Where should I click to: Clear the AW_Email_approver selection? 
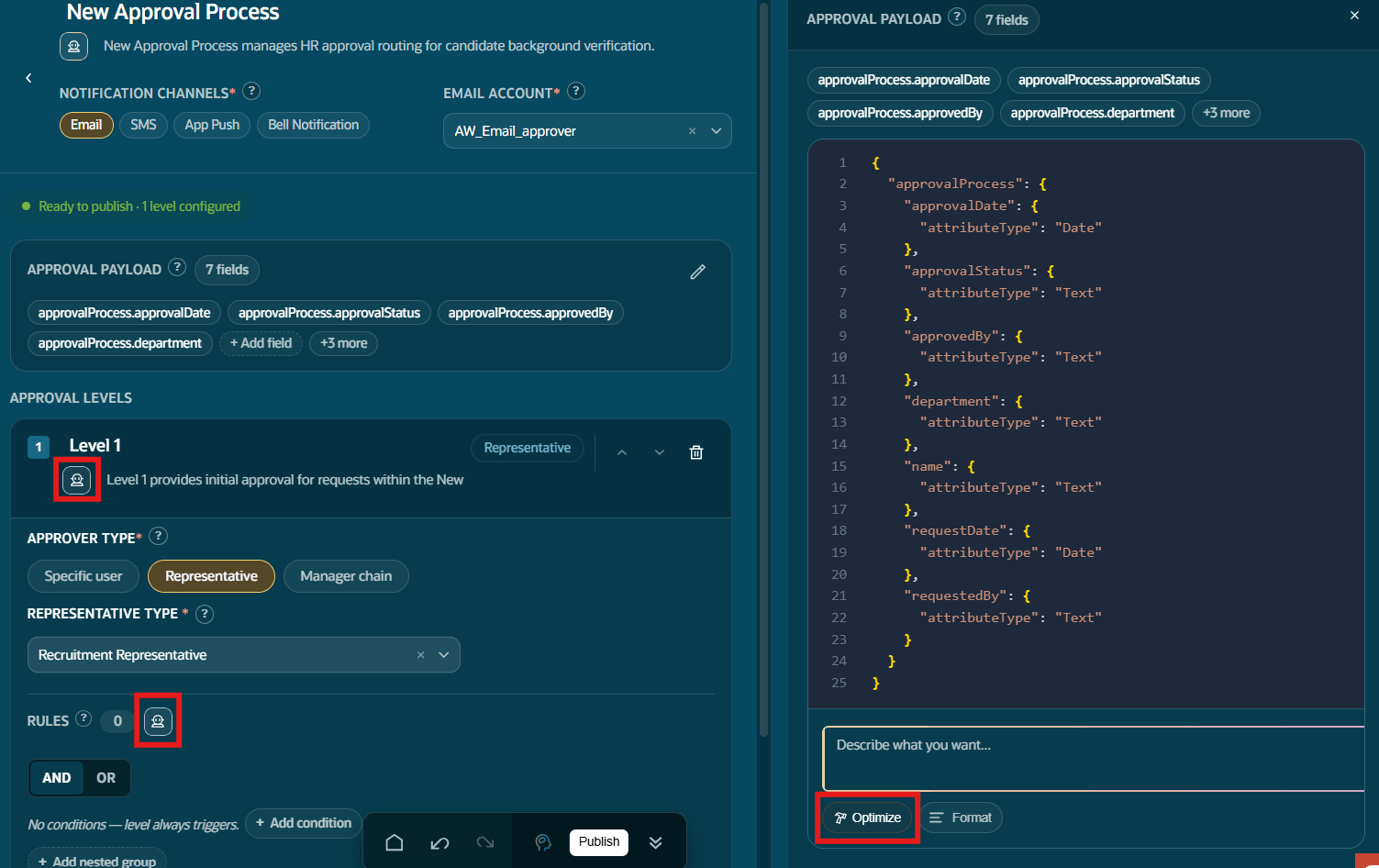692,131
